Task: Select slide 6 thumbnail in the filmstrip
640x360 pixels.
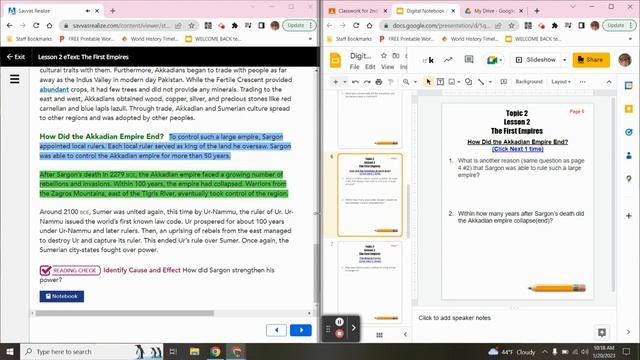Action: point(370,195)
